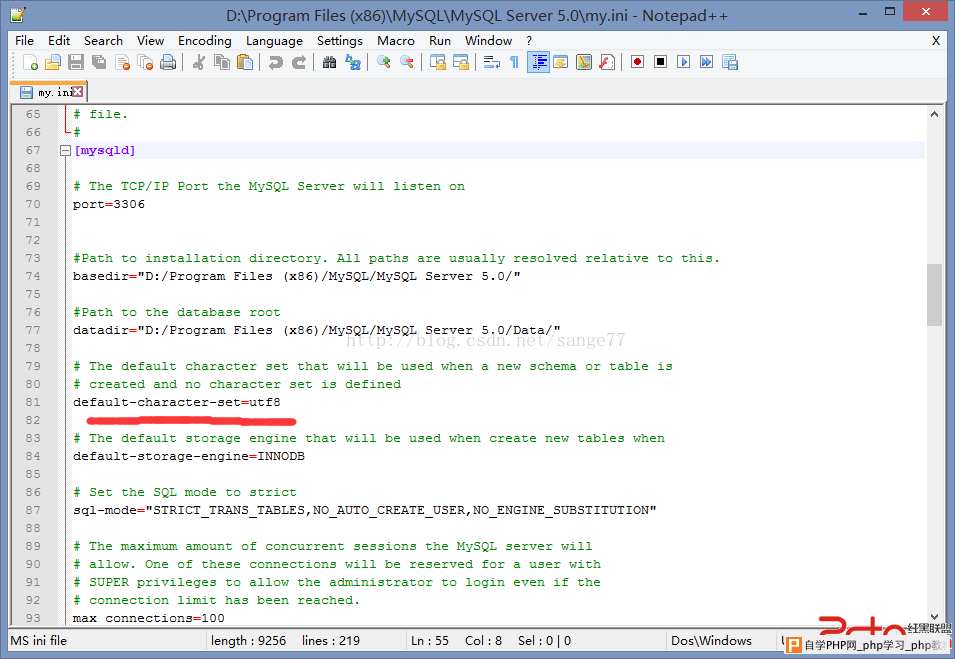Close the my.ini tab with red X
The width and height of the screenshot is (955, 659).
(x=77, y=91)
